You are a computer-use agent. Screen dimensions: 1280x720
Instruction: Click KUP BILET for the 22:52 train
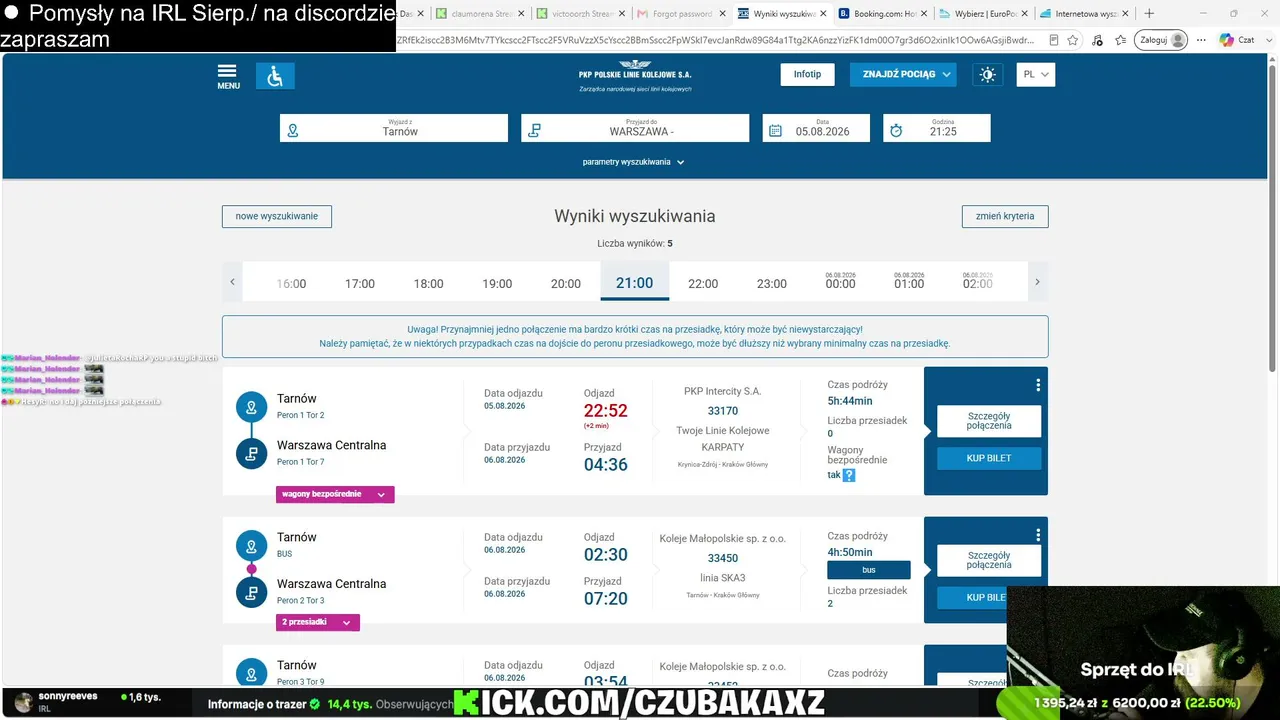[989, 458]
